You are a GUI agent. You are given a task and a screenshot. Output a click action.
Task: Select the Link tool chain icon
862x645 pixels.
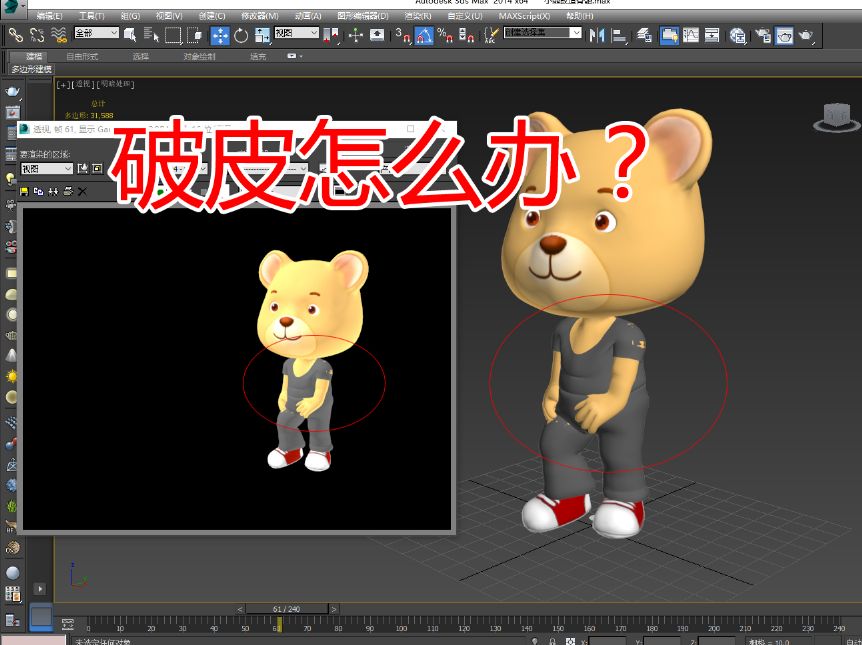tap(16, 35)
